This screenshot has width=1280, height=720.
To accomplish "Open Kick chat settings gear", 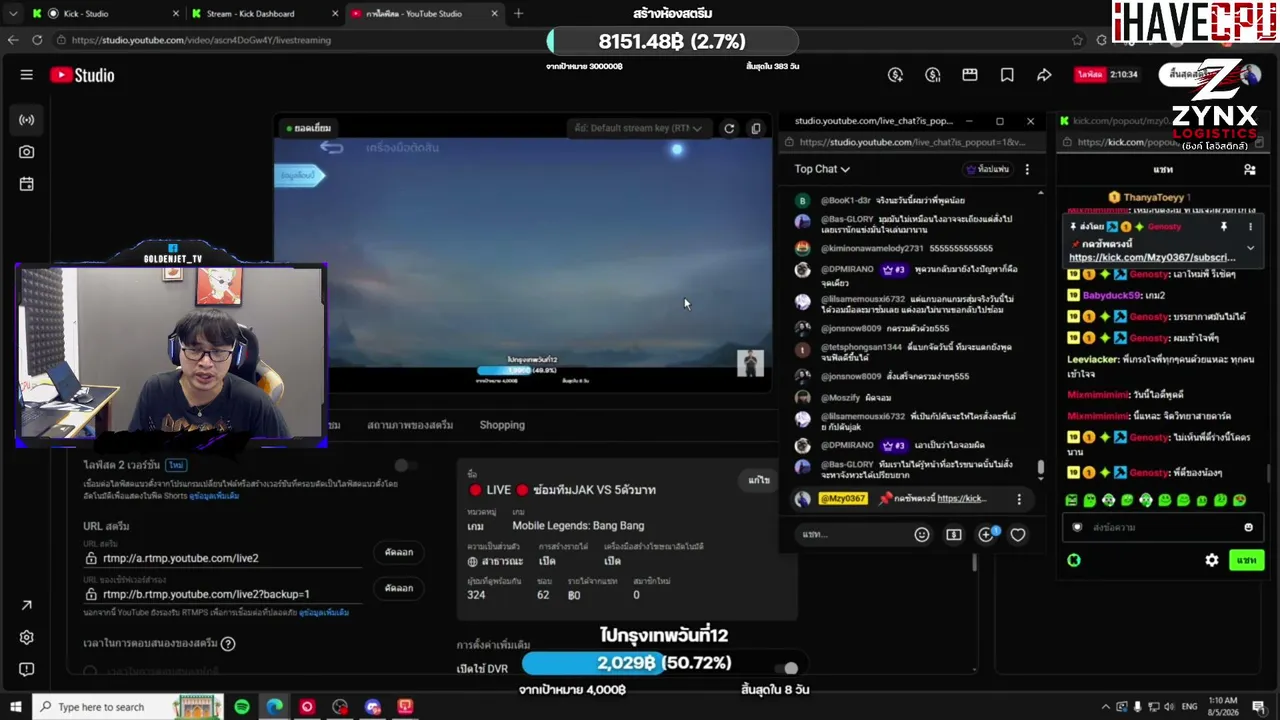I will (1212, 560).
